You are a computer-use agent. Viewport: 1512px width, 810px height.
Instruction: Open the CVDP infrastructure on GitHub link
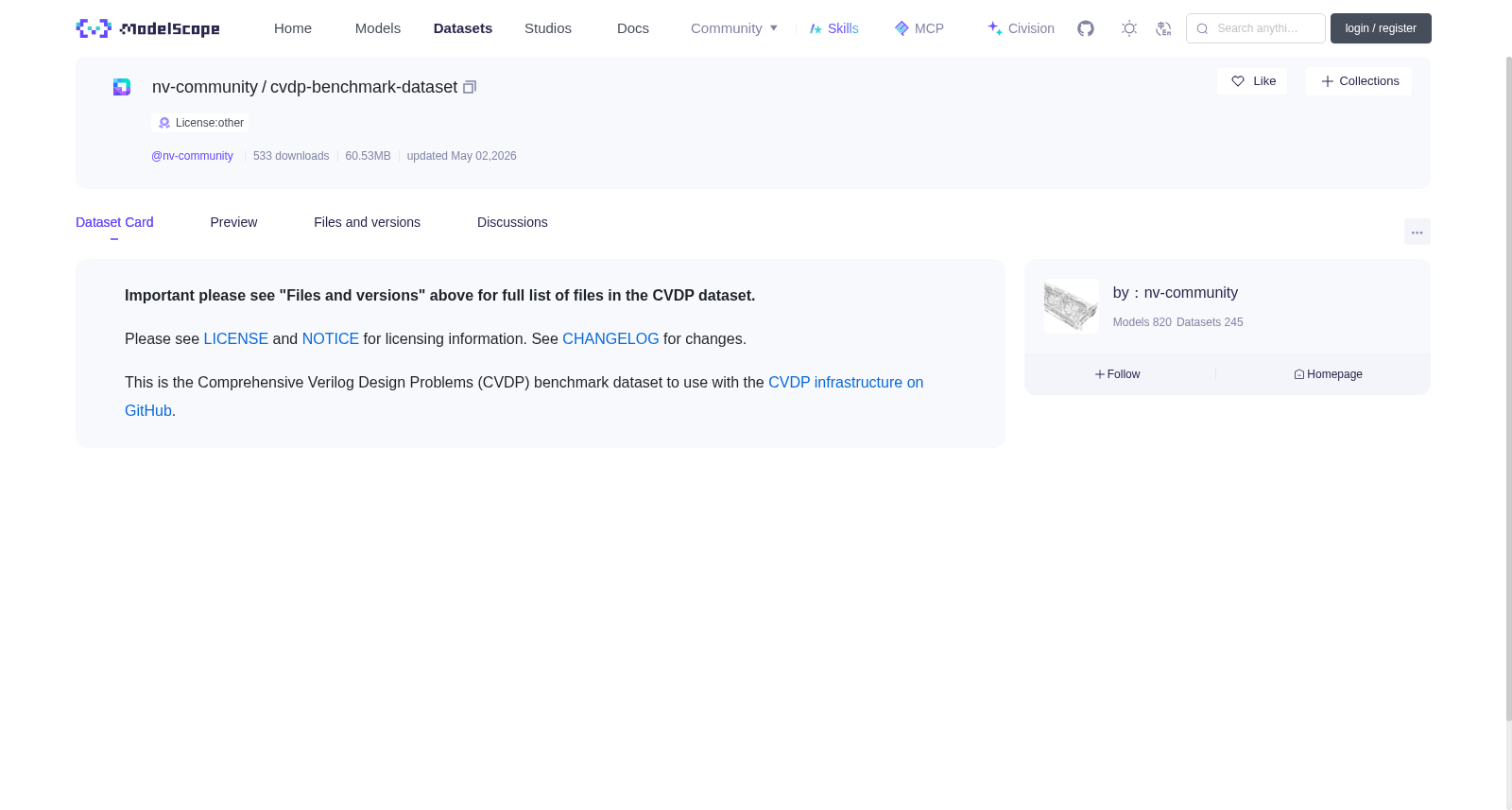click(846, 383)
